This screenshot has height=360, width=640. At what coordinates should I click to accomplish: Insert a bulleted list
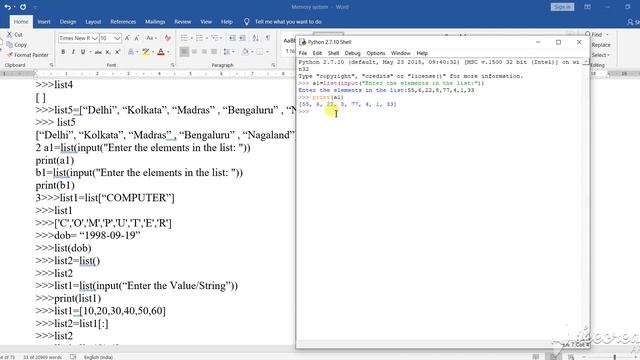coord(184,38)
